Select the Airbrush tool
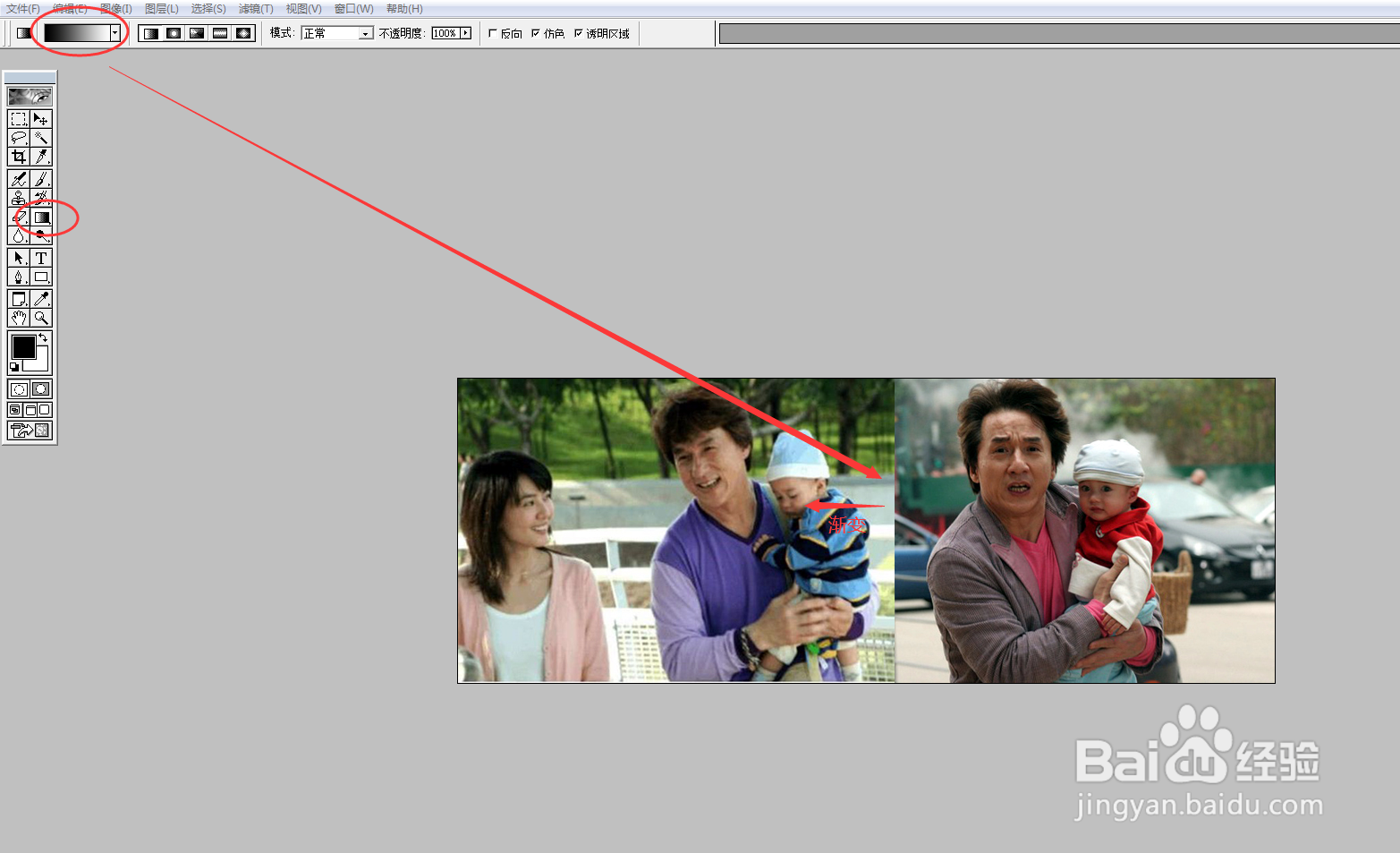The image size is (1400, 853). tap(19, 179)
